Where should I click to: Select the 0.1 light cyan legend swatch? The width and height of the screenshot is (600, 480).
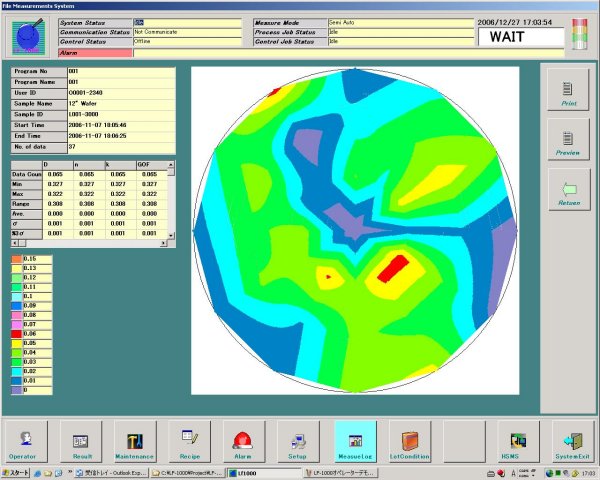(x=17, y=297)
